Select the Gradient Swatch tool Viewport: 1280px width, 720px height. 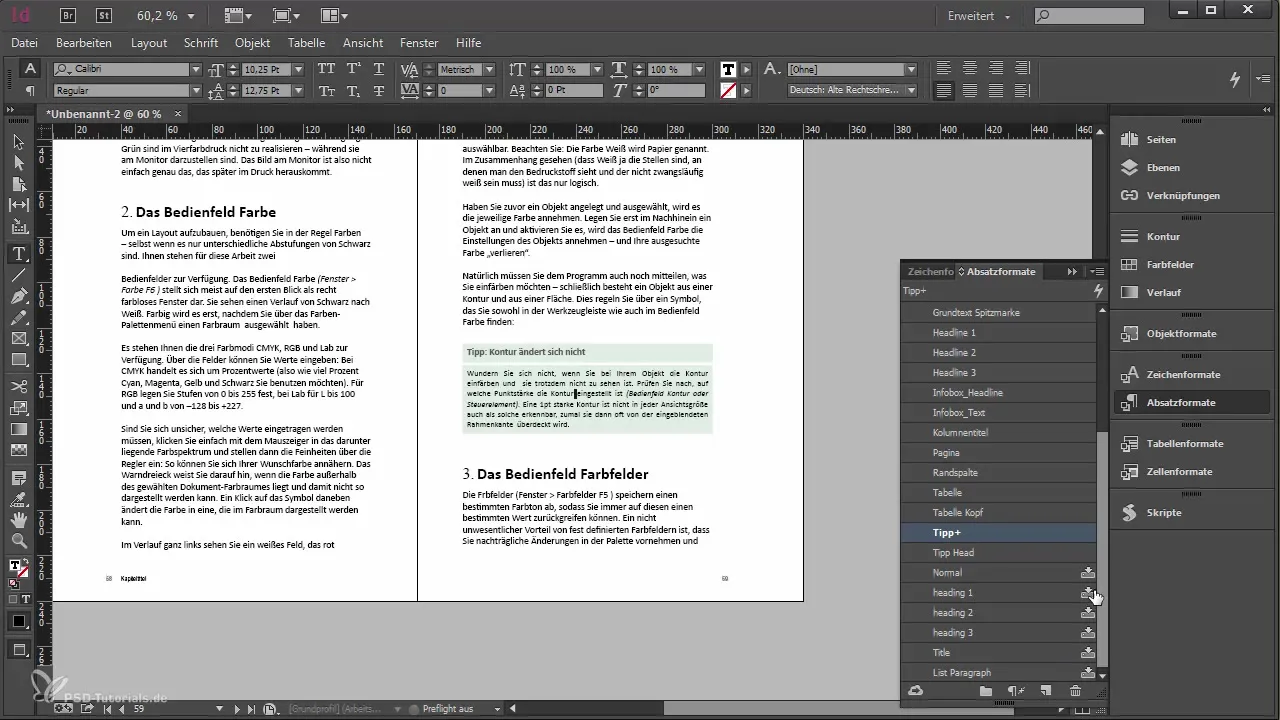click(x=18, y=430)
